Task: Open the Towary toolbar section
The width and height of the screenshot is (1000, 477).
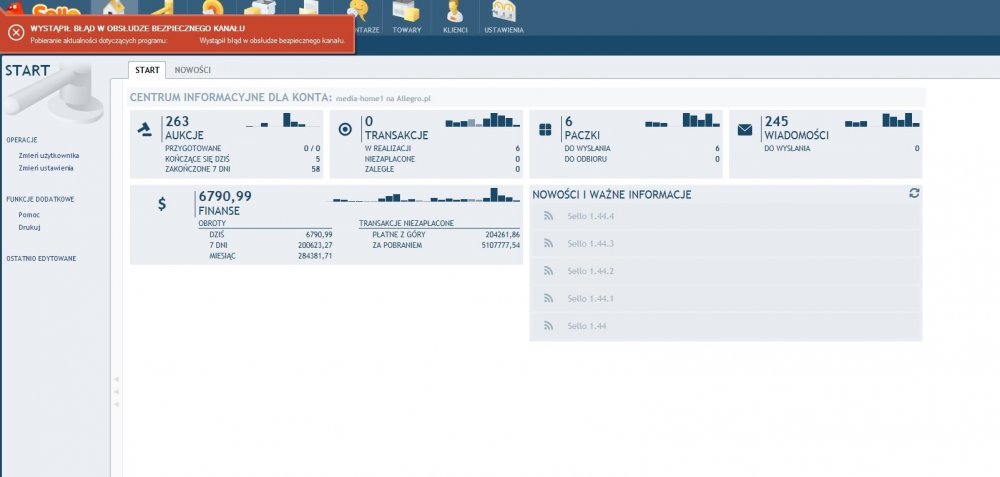Action: 406,17
